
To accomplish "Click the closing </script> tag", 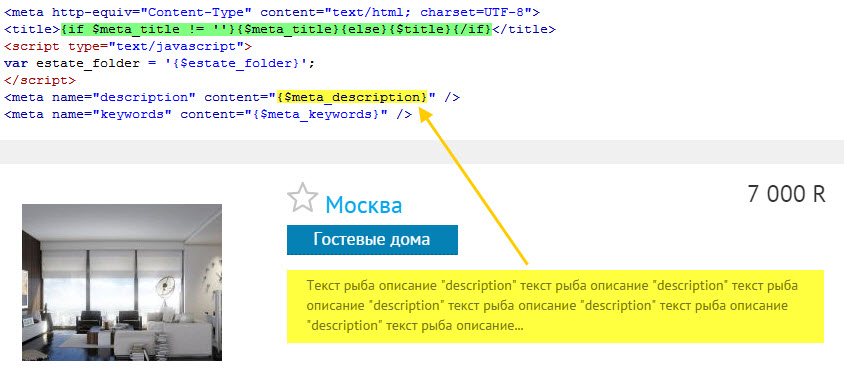I will pyautogui.click(x=40, y=80).
